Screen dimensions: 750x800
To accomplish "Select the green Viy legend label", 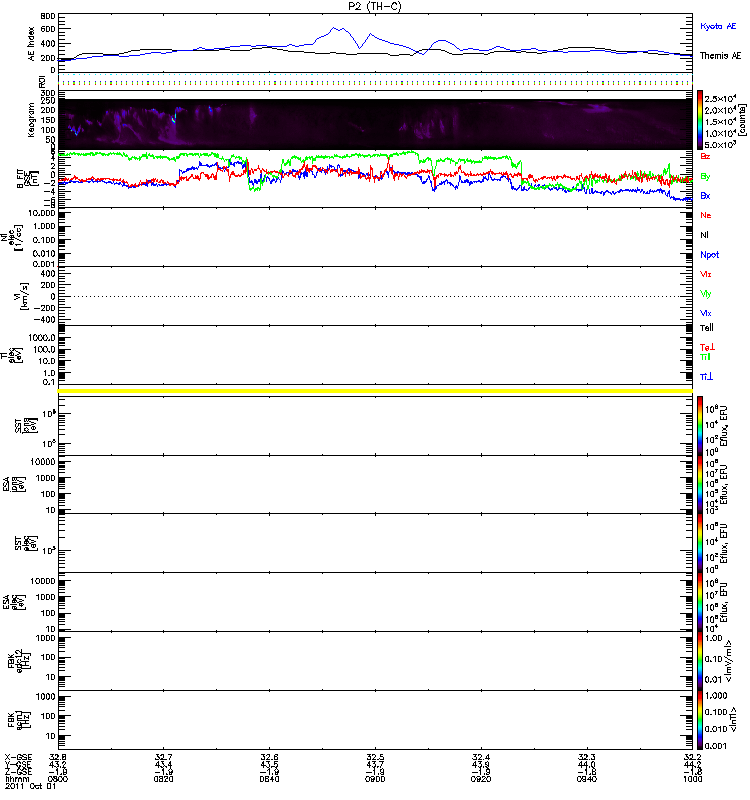I will [x=706, y=293].
